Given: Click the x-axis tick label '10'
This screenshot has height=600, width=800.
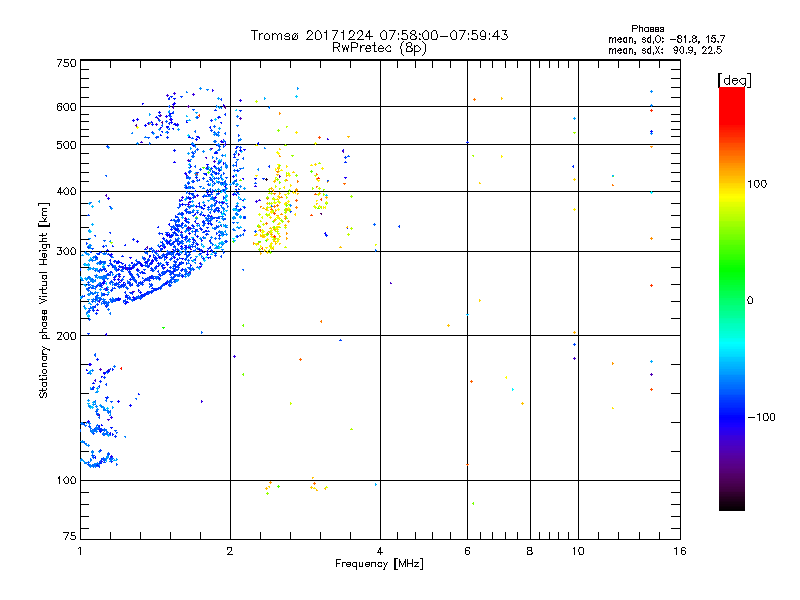Looking at the screenshot, I should pyautogui.click(x=578, y=551).
